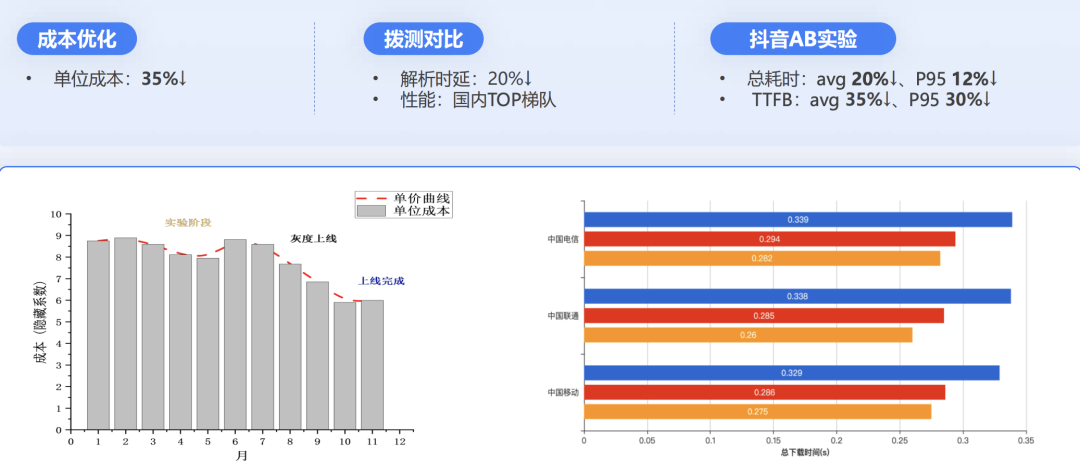This screenshot has width=1080, height=464.
Task: Select the gray bar for month 11
Action: click(x=372, y=364)
